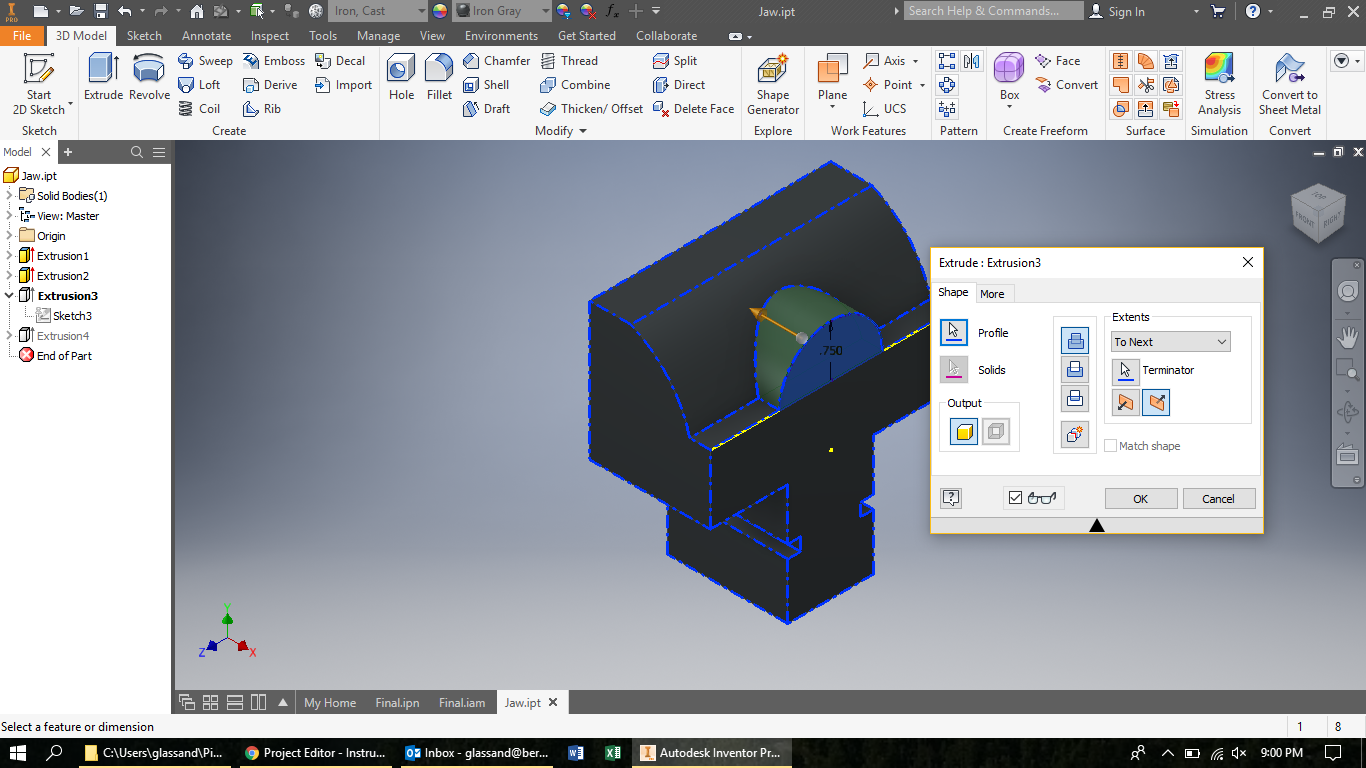The width and height of the screenshot is (1366, 768).
Task: Expand the Origin folder node
Action: coord(9,236)
